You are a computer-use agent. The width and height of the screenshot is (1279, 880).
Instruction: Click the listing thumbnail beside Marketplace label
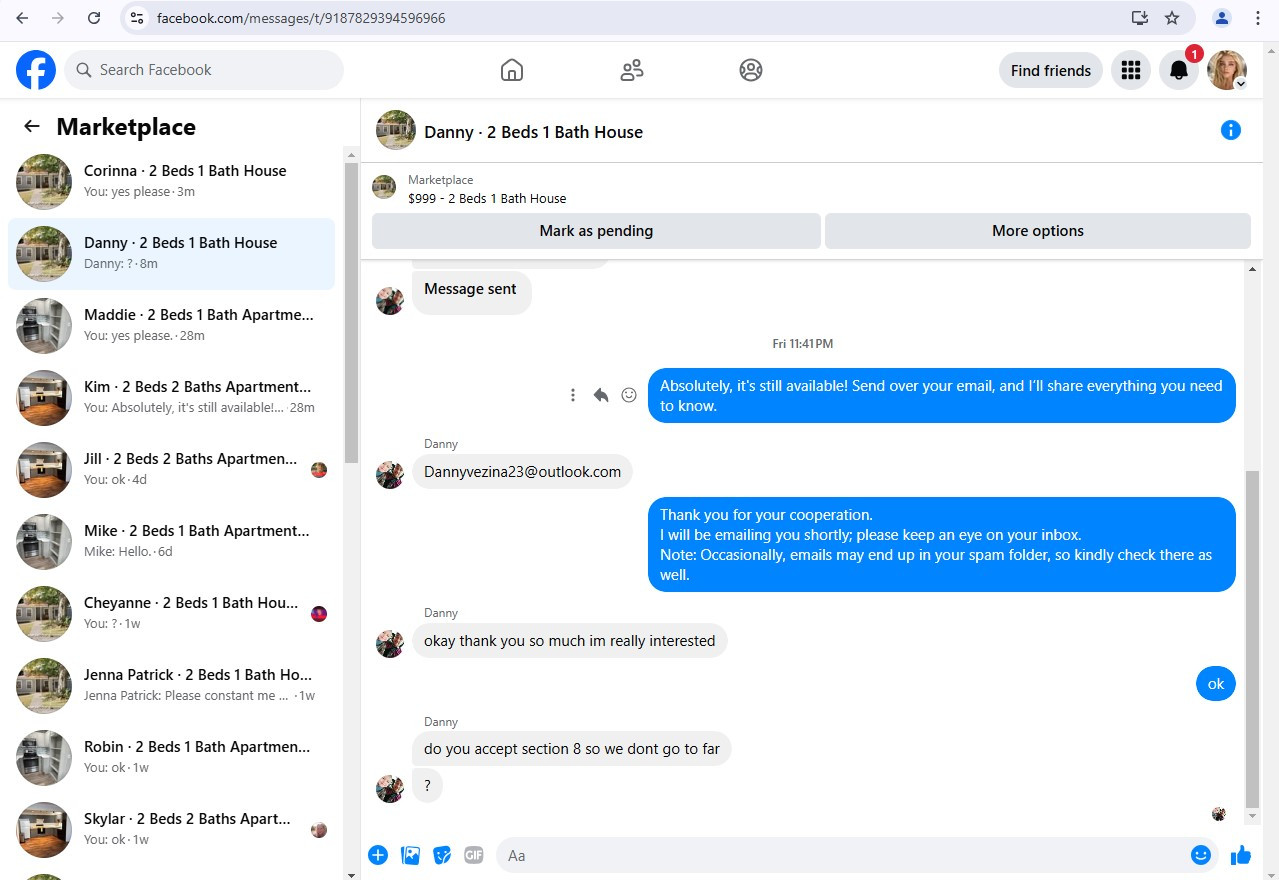[x=384, y=187]
